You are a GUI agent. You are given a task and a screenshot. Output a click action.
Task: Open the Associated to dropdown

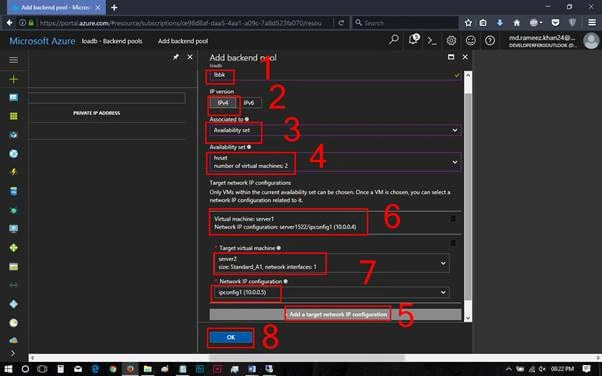tap(335, 130)
